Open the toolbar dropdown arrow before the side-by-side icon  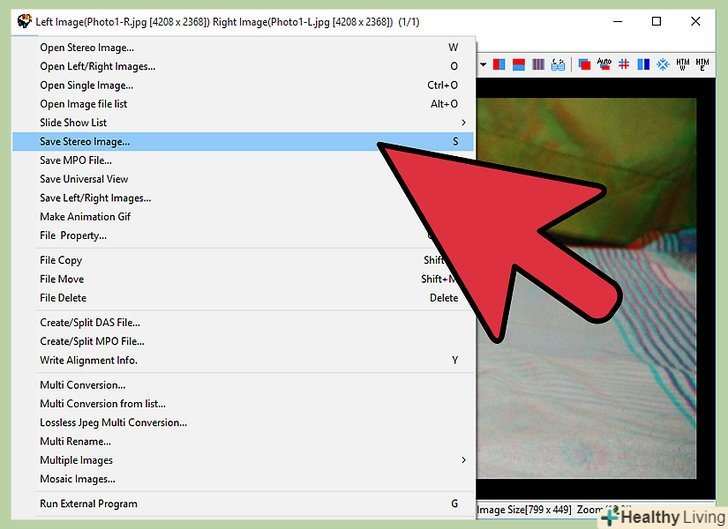[x=483, y=64]
